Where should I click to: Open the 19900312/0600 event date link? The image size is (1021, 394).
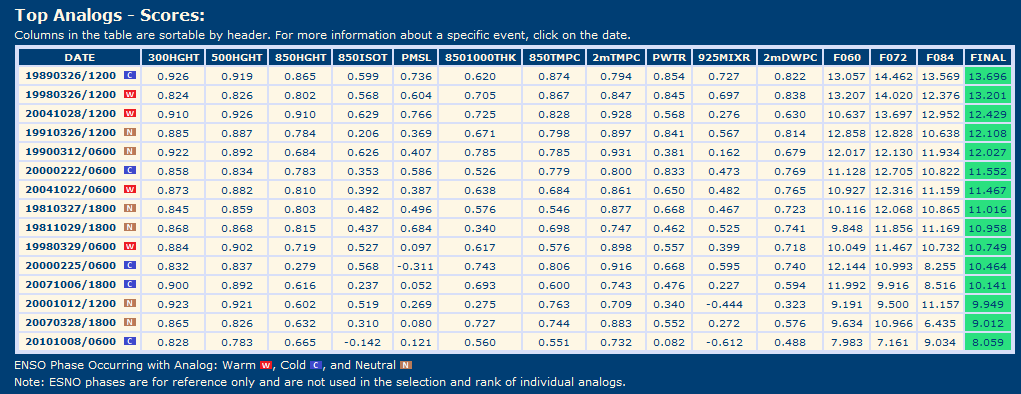[70, 151]
